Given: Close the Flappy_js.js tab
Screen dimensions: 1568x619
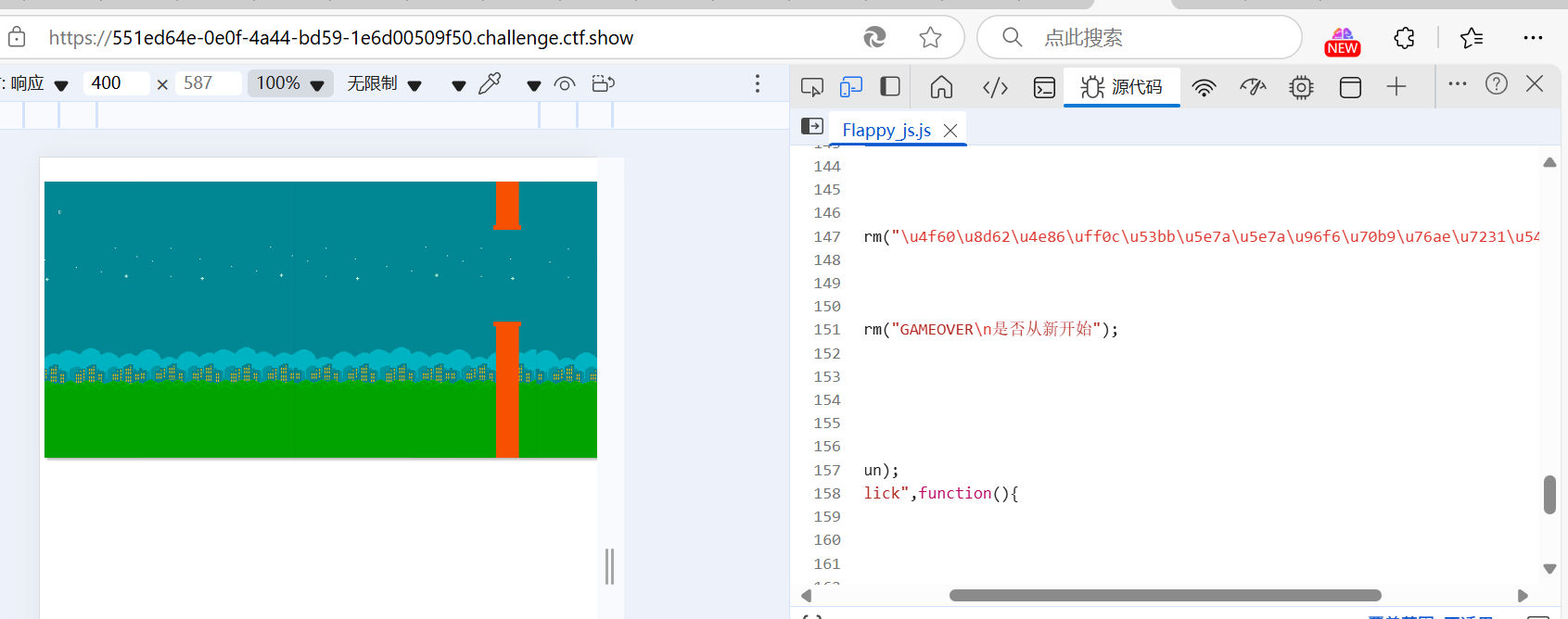Looking at the screenshot, I should [950, 131].
